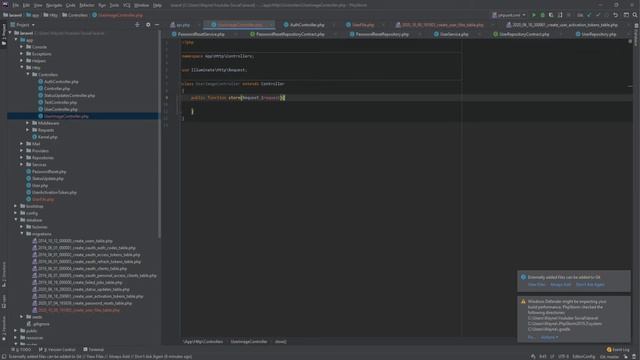
Task: Click the PhpStorm logo icon in title bar
Action: 5,5
